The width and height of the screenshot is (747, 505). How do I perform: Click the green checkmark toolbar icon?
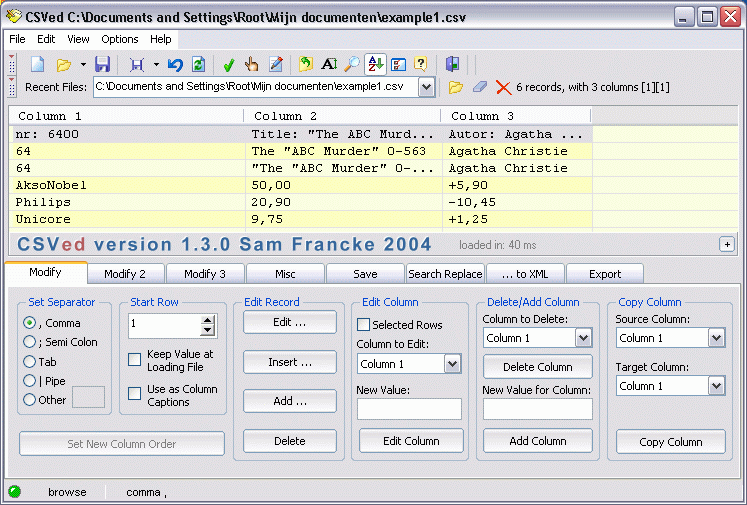point(228,64)
